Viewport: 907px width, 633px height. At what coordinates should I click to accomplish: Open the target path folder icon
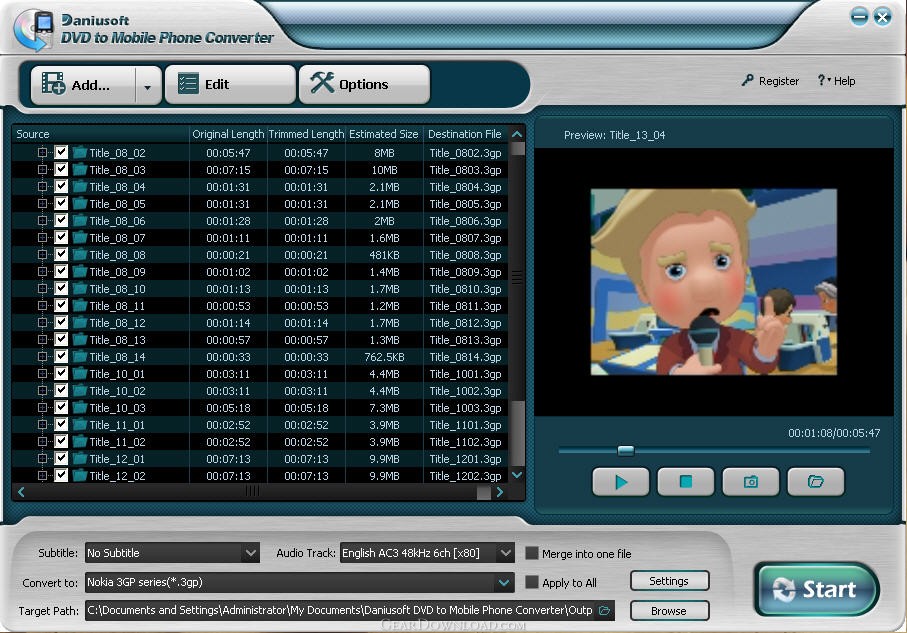tap(604, 610)
